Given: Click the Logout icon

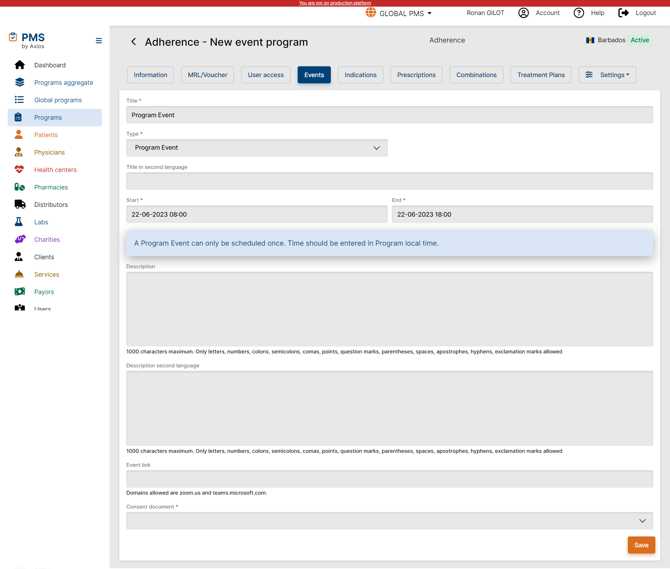Looking at the screenshot, I should pyautogui.click(x=623, y=13).
